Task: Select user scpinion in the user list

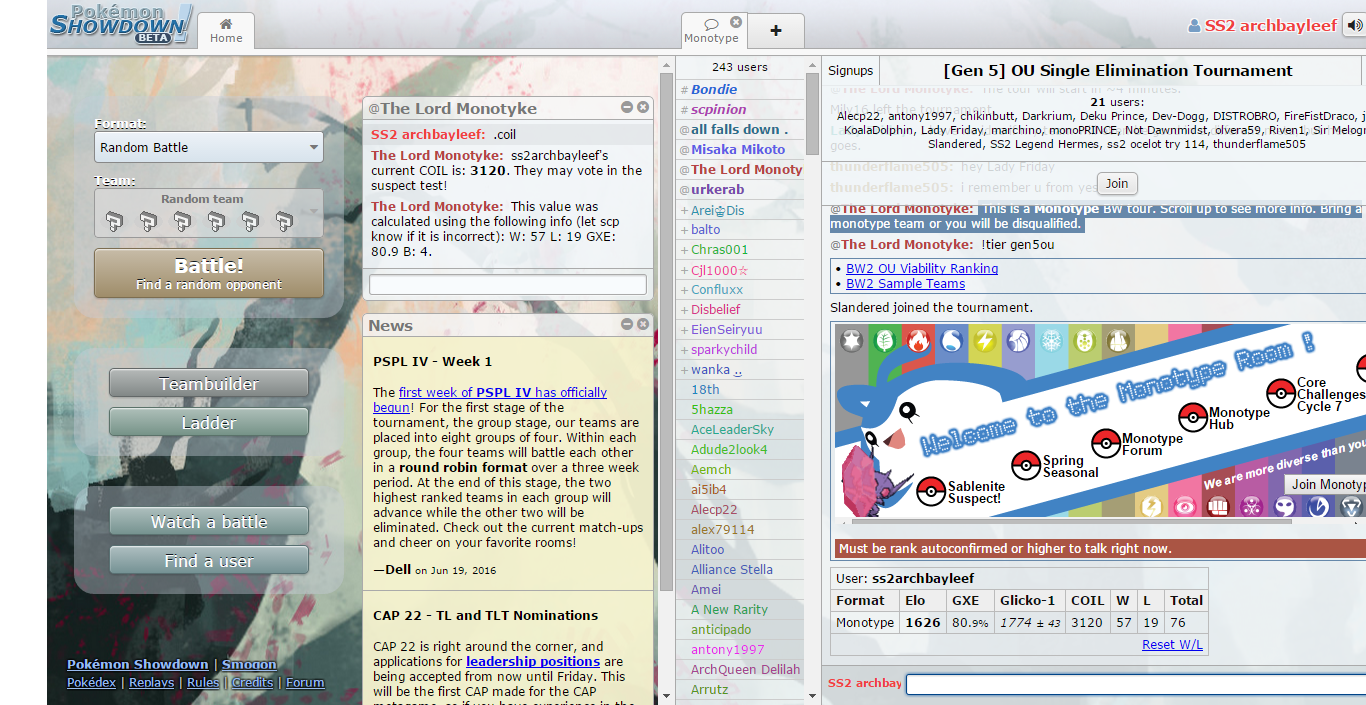Action: (x=740, y=109)
